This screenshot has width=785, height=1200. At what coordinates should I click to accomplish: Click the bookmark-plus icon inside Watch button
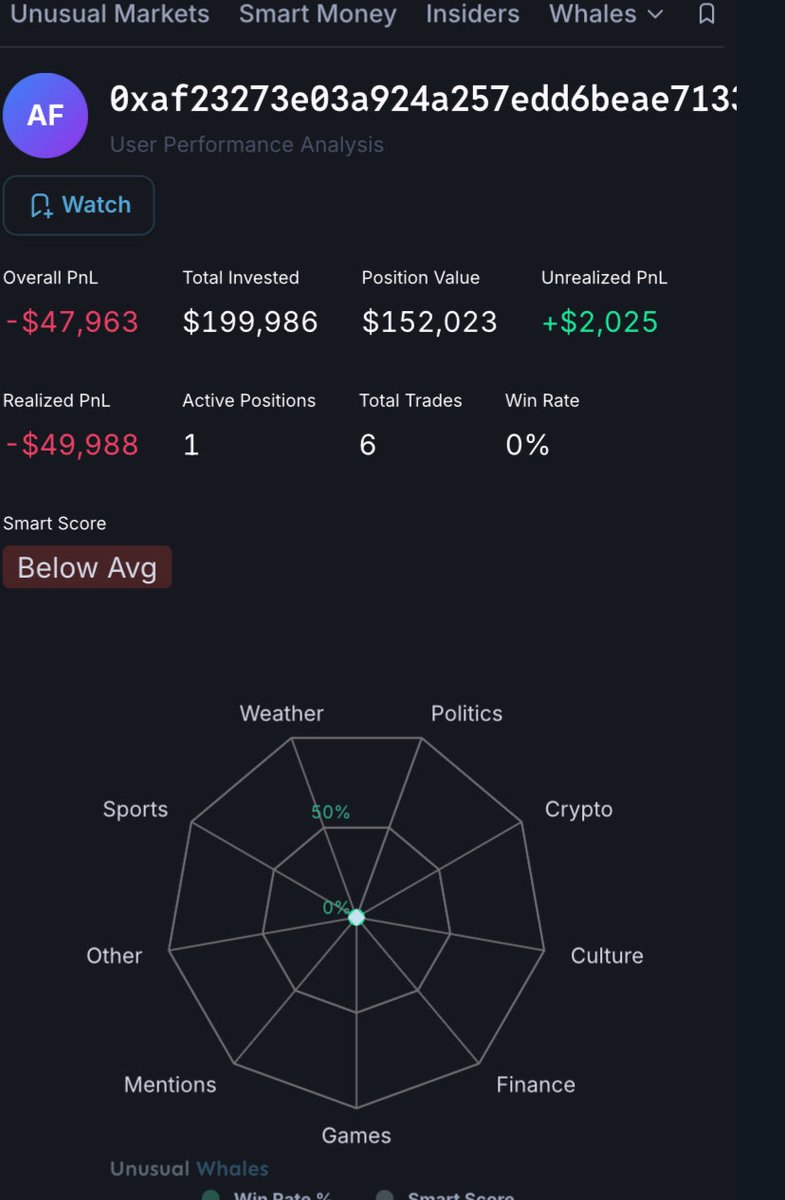[41, 206]
